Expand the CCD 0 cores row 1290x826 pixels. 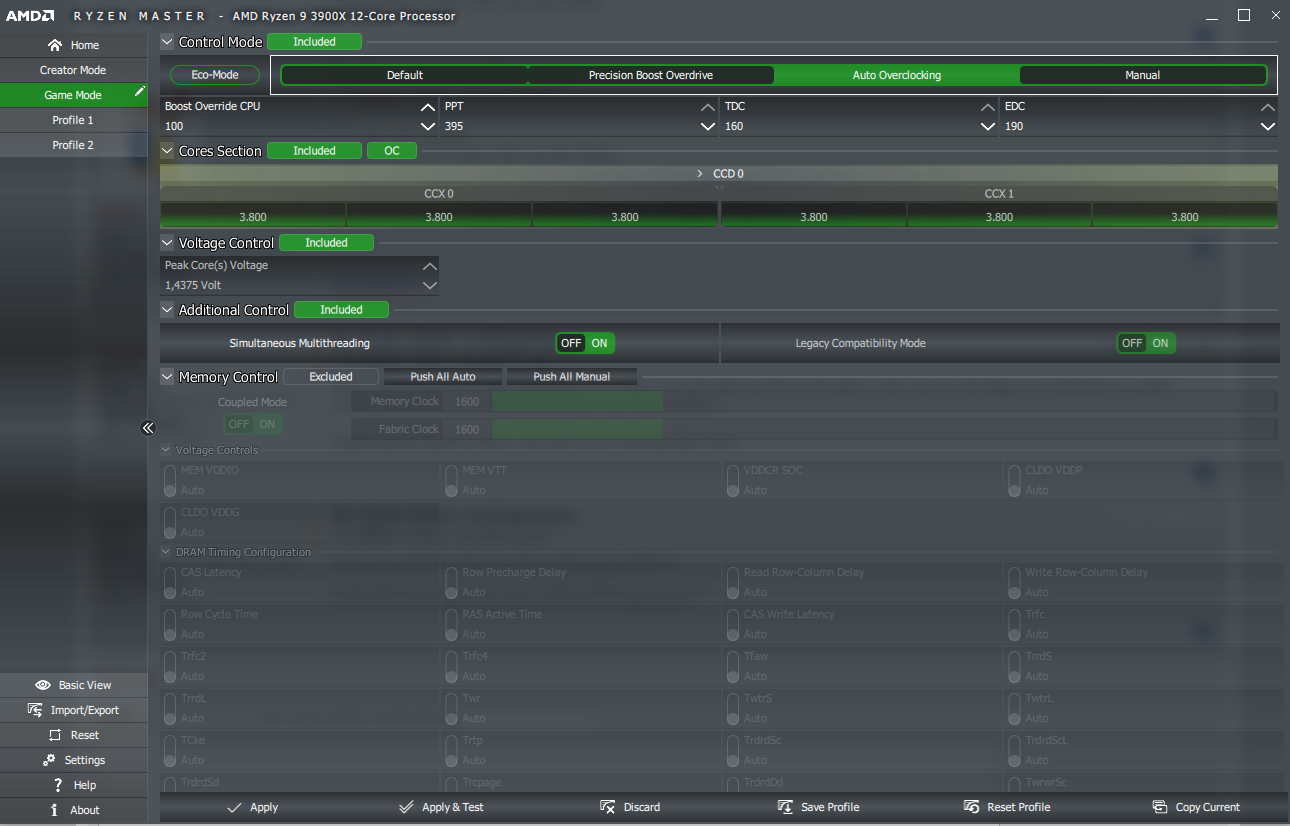700,174
